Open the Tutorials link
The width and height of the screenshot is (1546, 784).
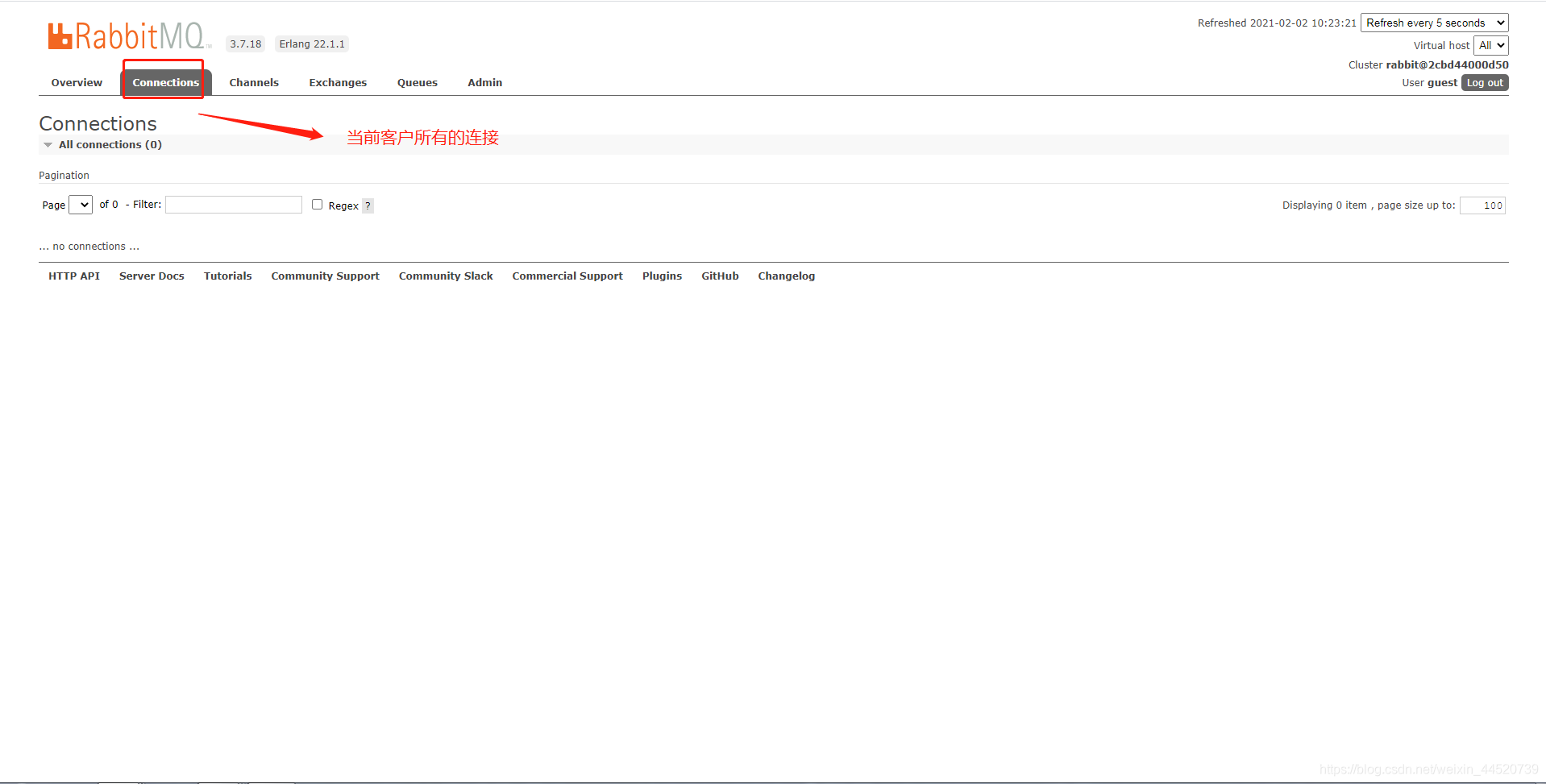point(228,276)
